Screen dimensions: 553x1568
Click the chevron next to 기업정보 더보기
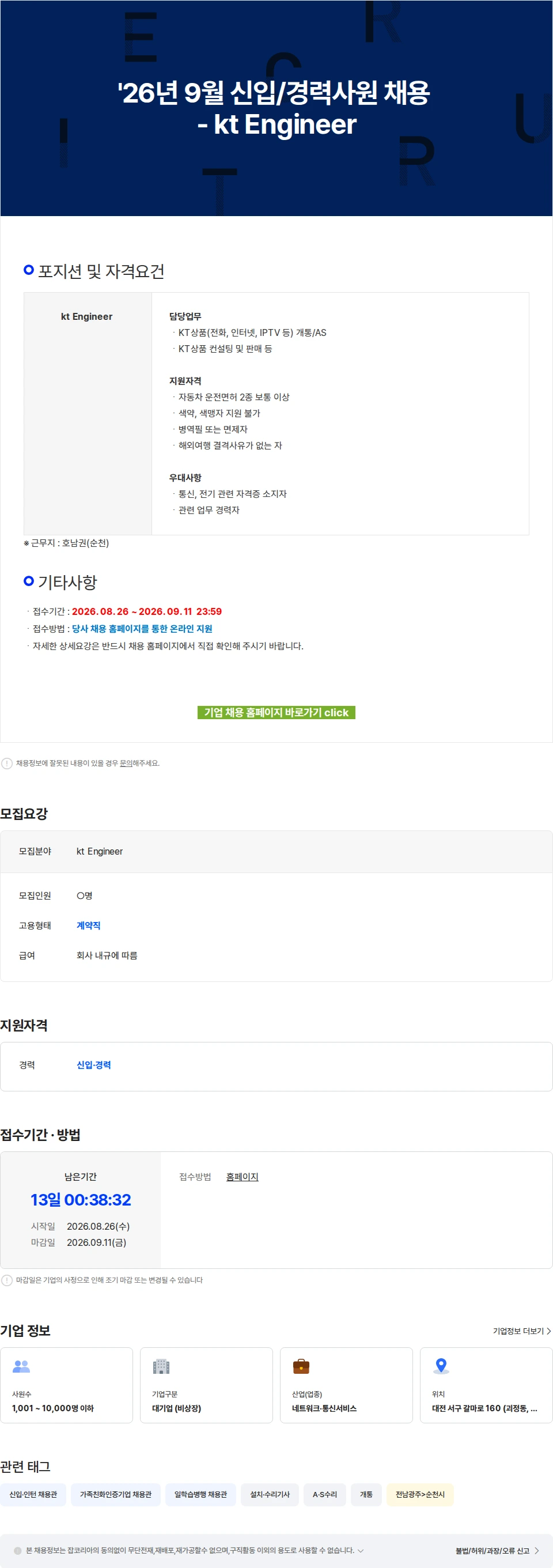(x=549, y=1331)
